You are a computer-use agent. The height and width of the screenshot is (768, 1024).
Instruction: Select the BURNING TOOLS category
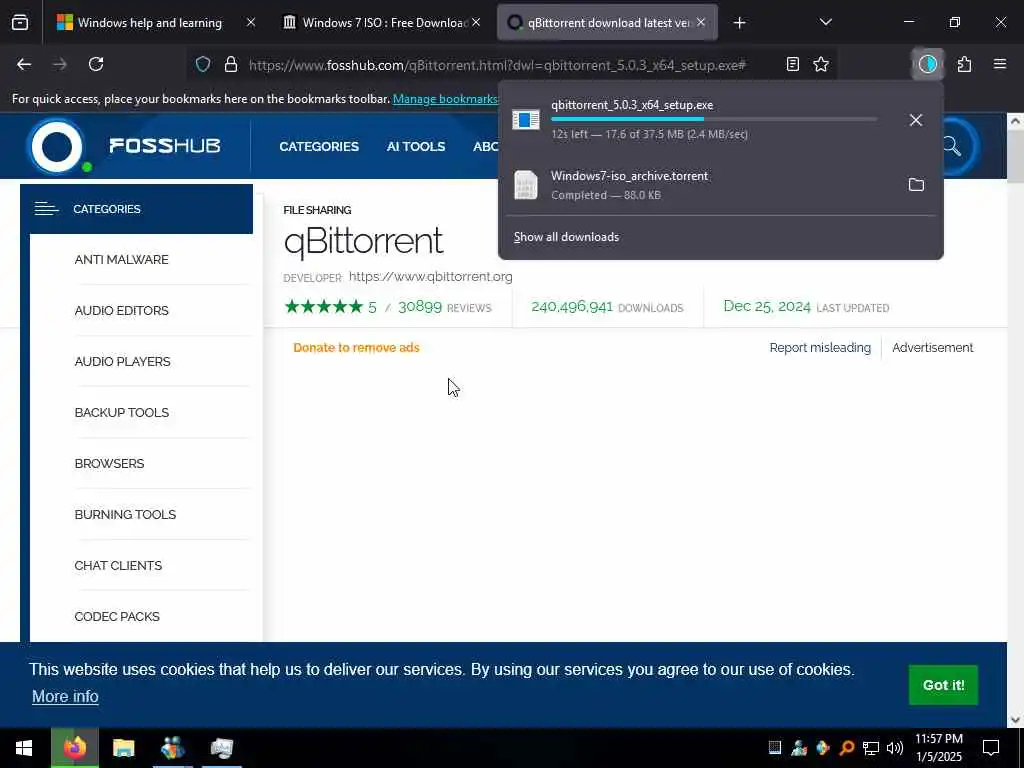125,514
